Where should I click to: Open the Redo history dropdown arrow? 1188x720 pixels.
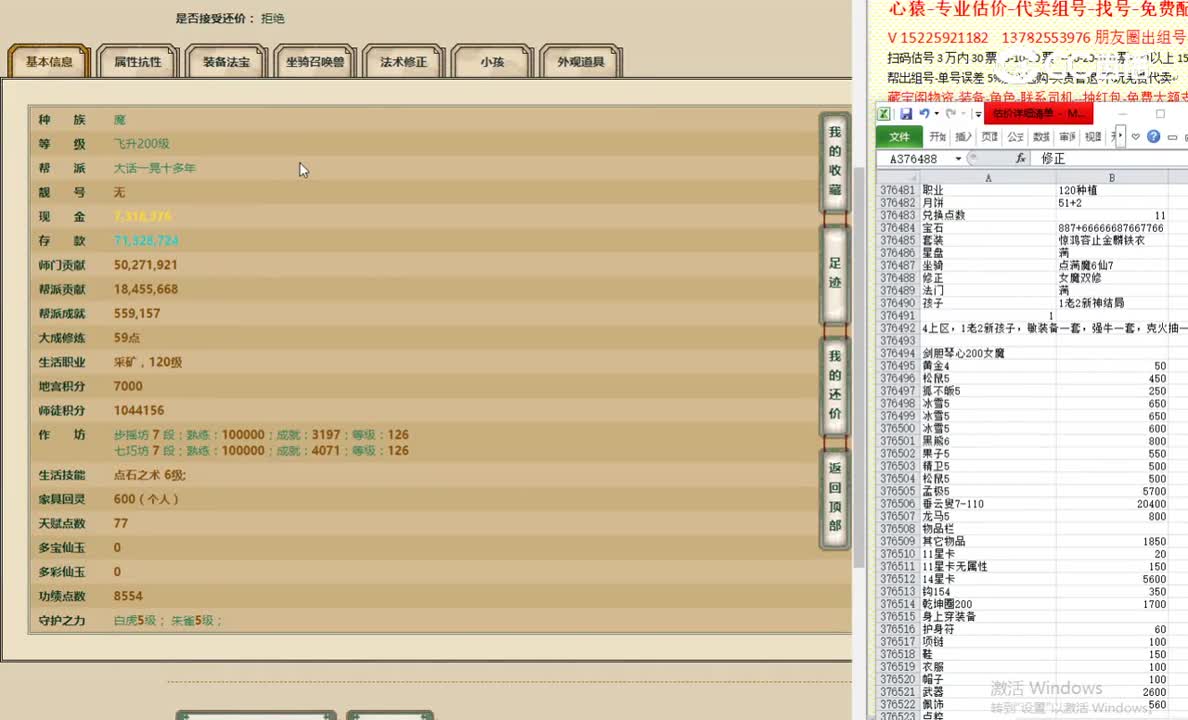pos(962,114)
